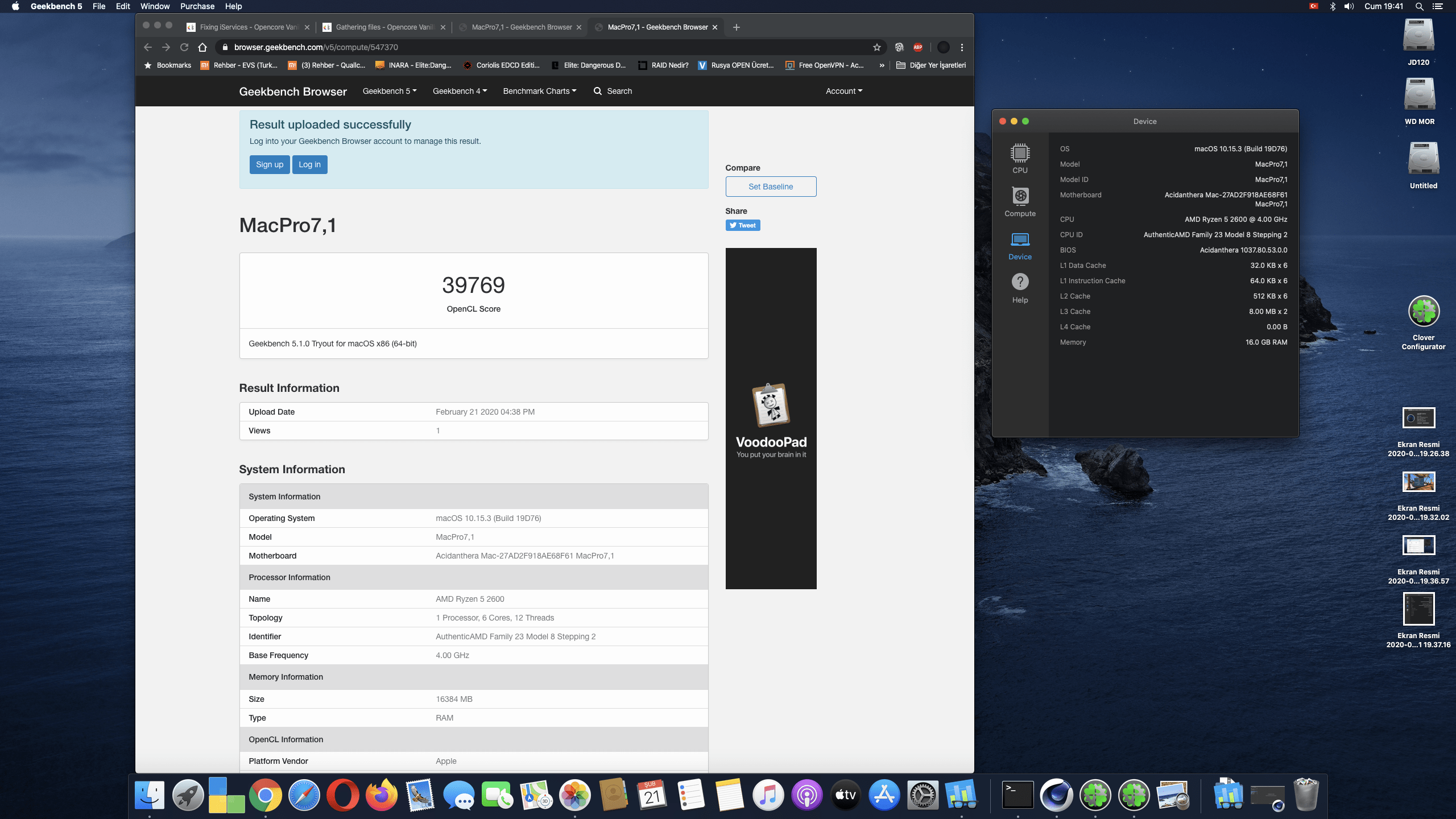Expand the Geekbench 5 dropdown
Viewport: 1456px width, 819px height.
[390, 91]
